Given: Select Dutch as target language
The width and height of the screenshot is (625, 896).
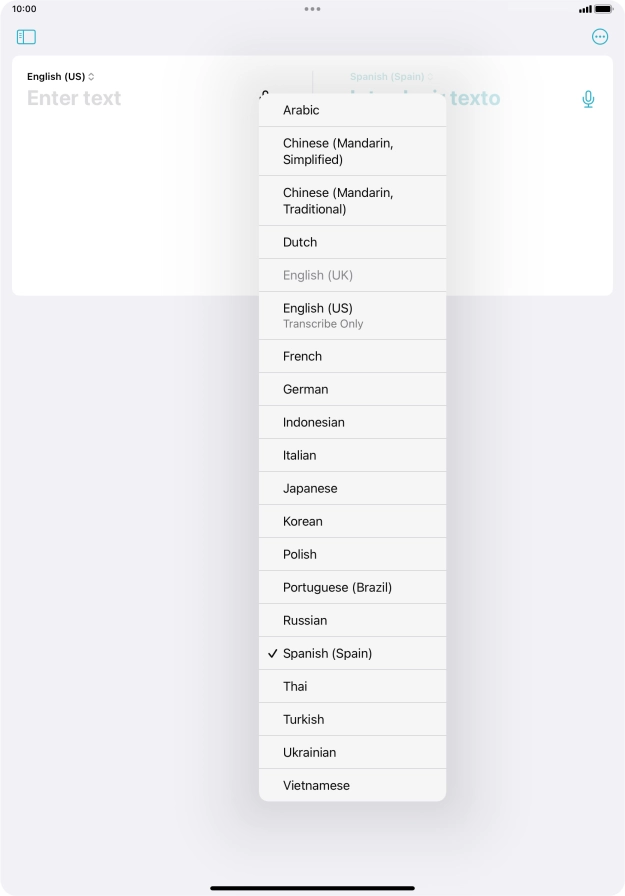Looking at the screenshot, I should (352, 242).
